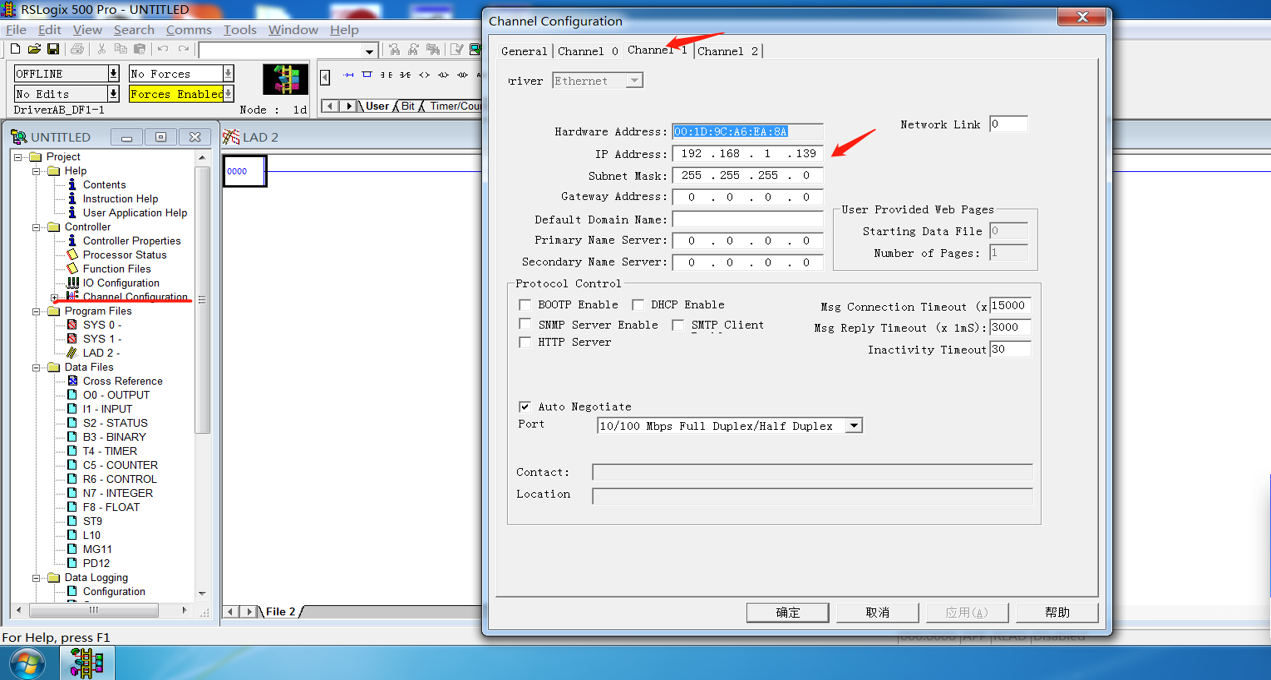Click the Inactivity Timeout field

[1009, 349]
